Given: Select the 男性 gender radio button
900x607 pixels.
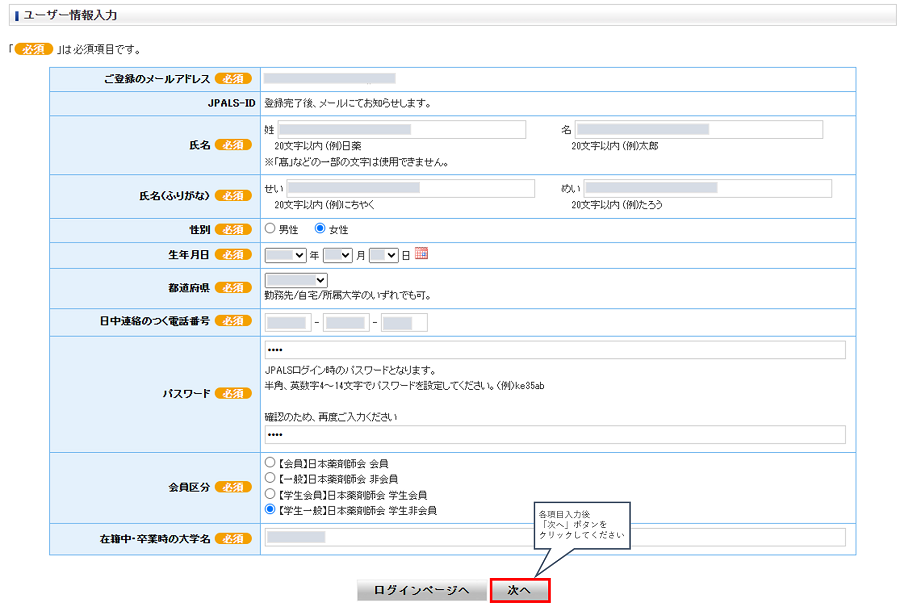Looking at the screenshot, I should (x=270, y=229).
